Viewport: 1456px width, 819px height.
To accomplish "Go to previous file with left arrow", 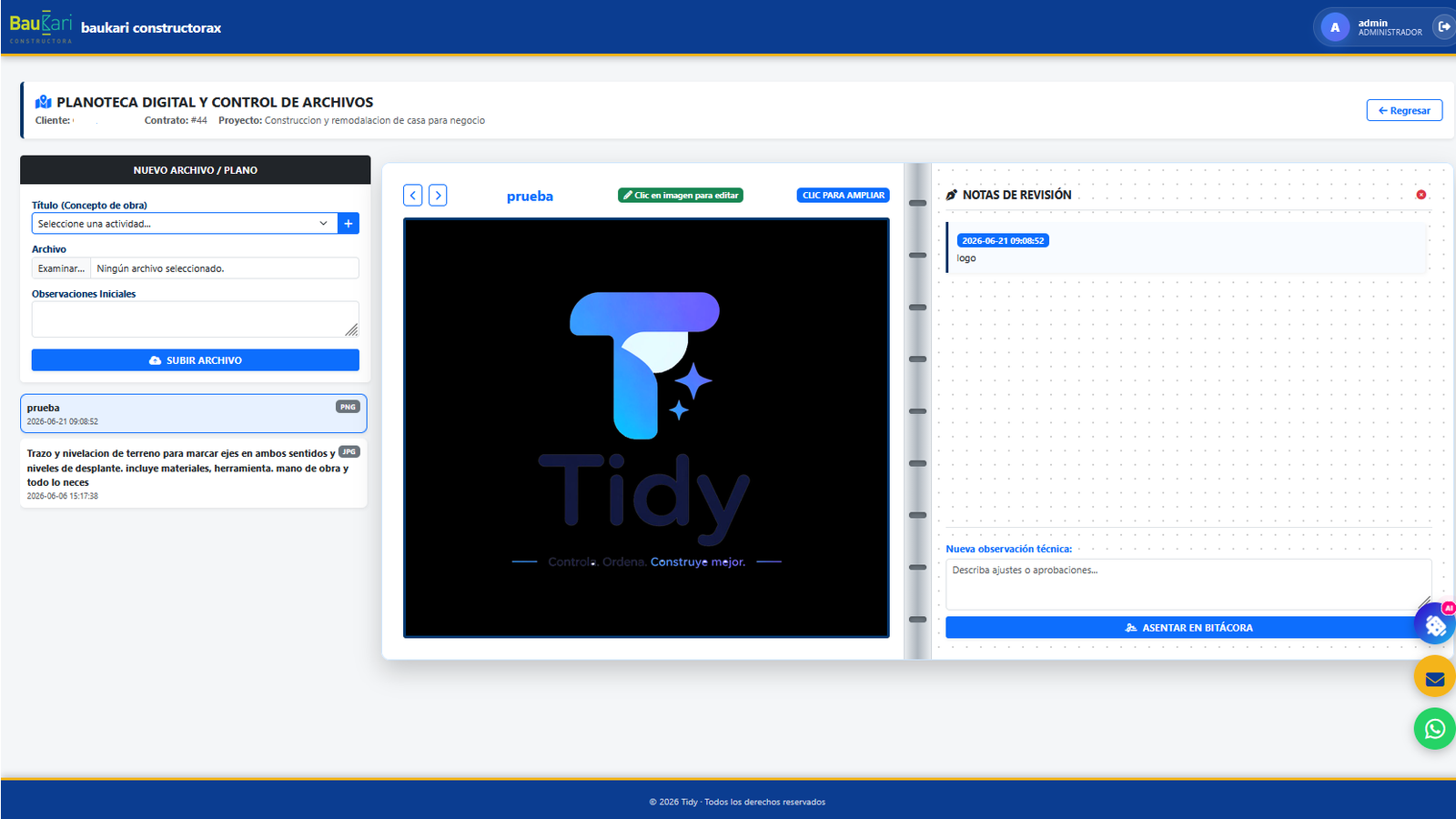I will [x=413, y=195].
